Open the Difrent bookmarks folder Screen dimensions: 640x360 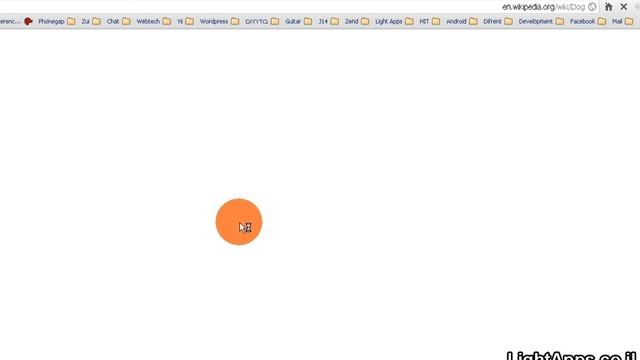(498, 21)
